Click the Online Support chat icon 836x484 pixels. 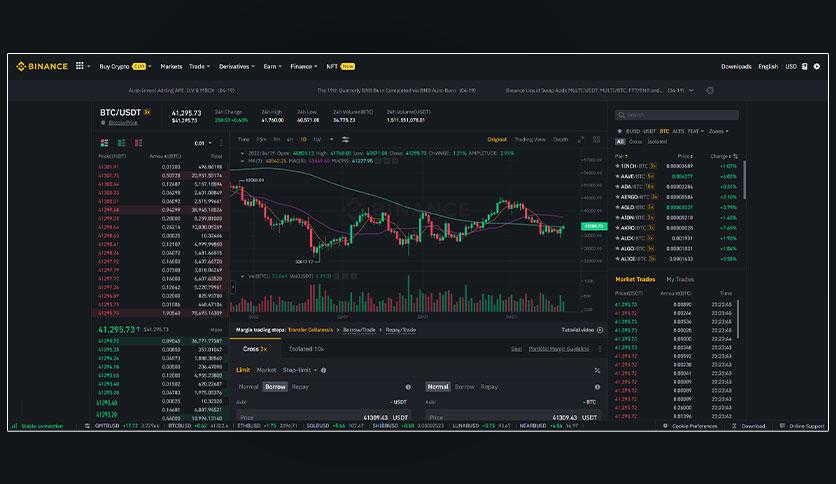[782, 426]
